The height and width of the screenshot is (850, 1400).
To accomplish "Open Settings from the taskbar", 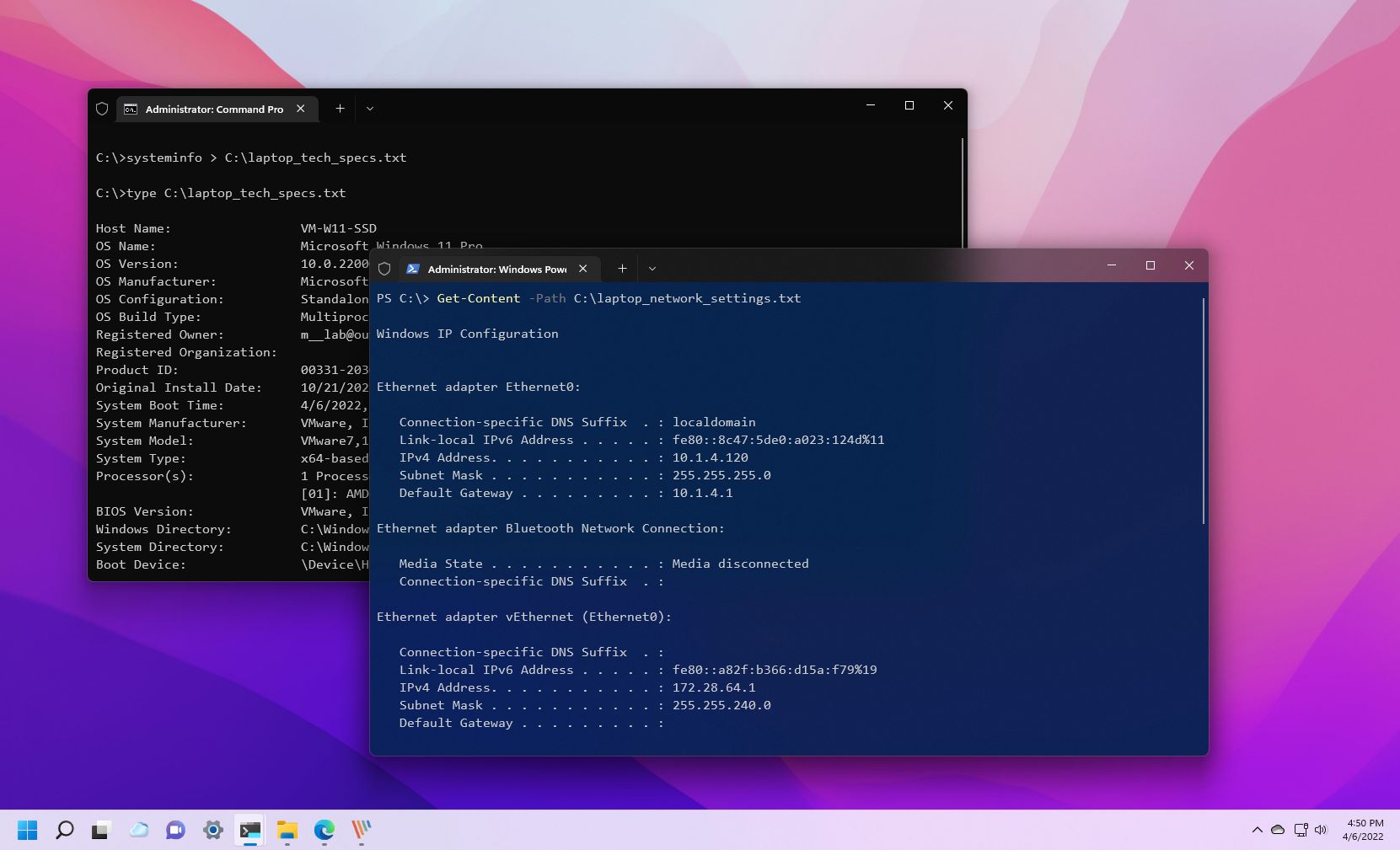I will (212, 830).
